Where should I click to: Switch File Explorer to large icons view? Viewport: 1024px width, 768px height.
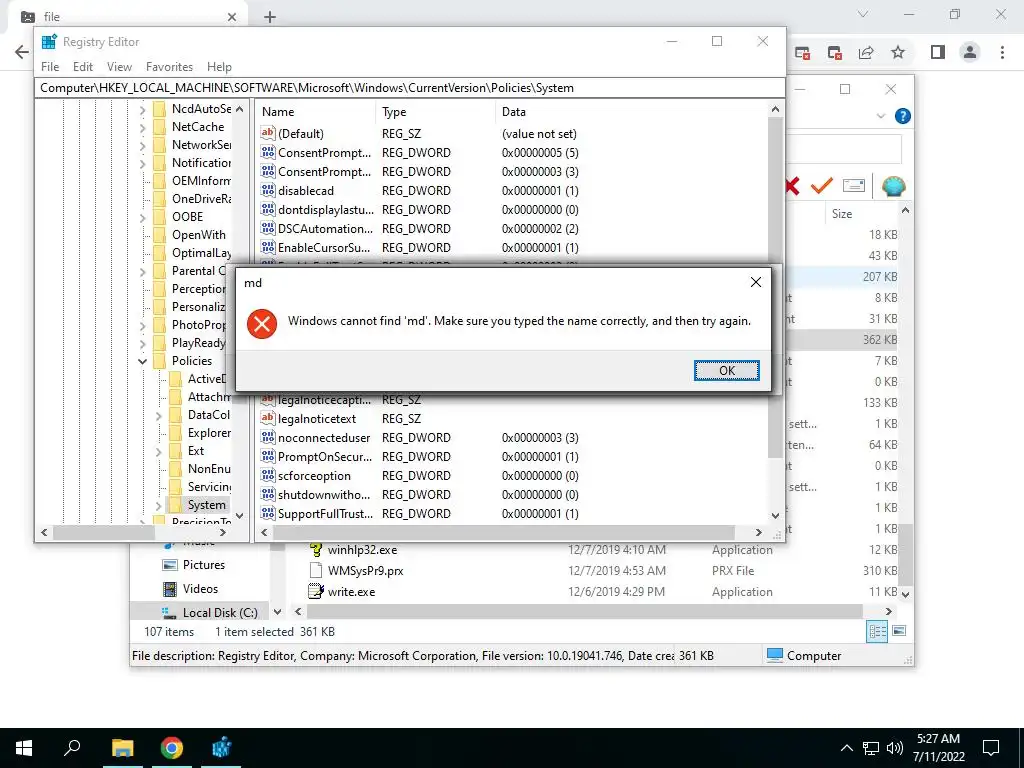pos(899,631)
